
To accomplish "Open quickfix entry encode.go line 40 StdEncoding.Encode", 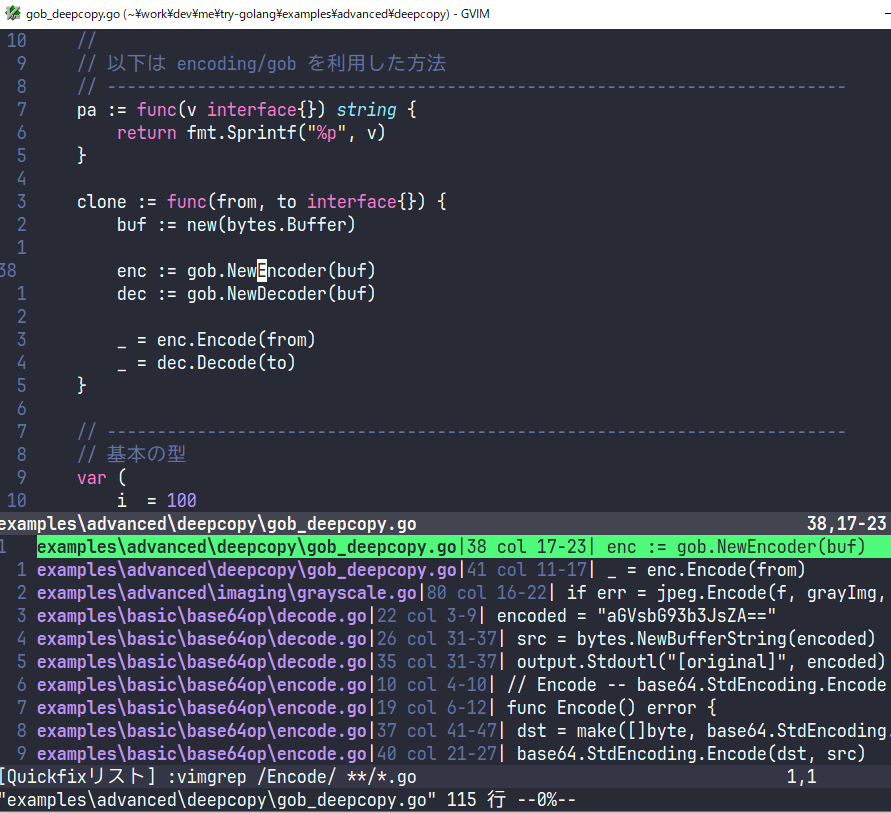I will [451, 754].
